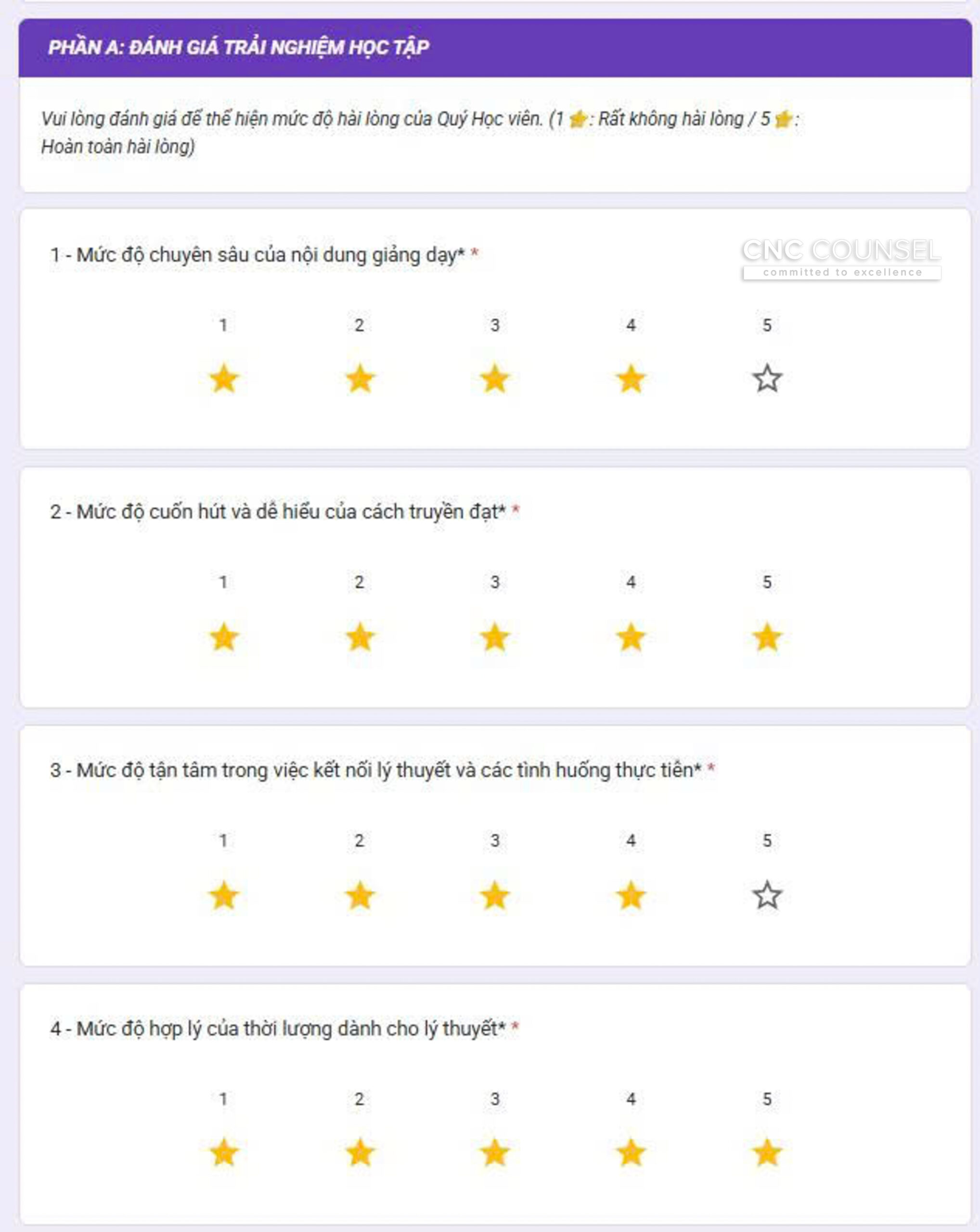Select the 4th star in question 4
The height and width of the screenshot is (1232, 980).
pos(631,1153)
